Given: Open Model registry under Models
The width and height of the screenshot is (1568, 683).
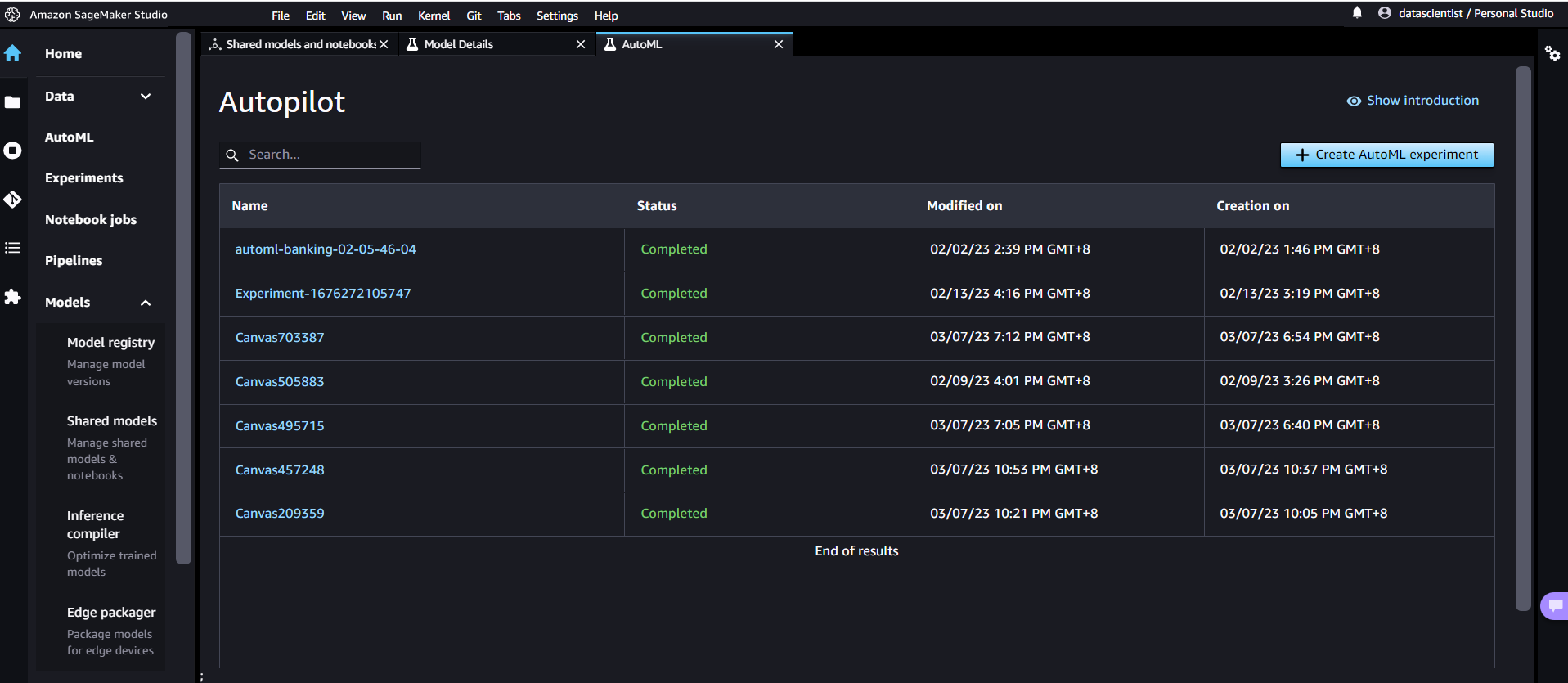Looking at the screenshot, I should (x=110, y=343).
